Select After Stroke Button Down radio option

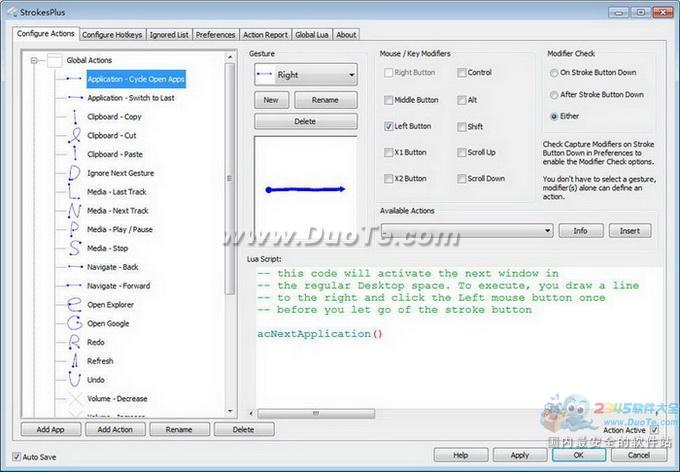554,95
